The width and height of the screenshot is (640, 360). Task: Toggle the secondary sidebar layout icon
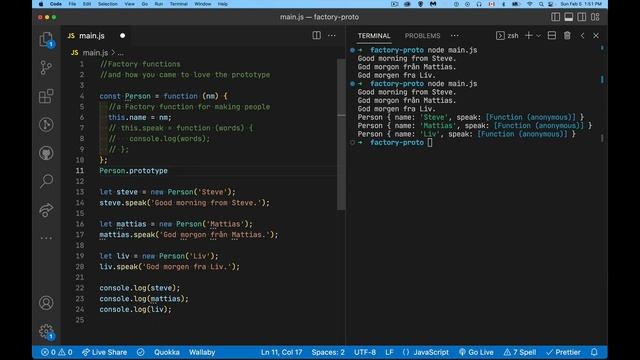(582, 17)
